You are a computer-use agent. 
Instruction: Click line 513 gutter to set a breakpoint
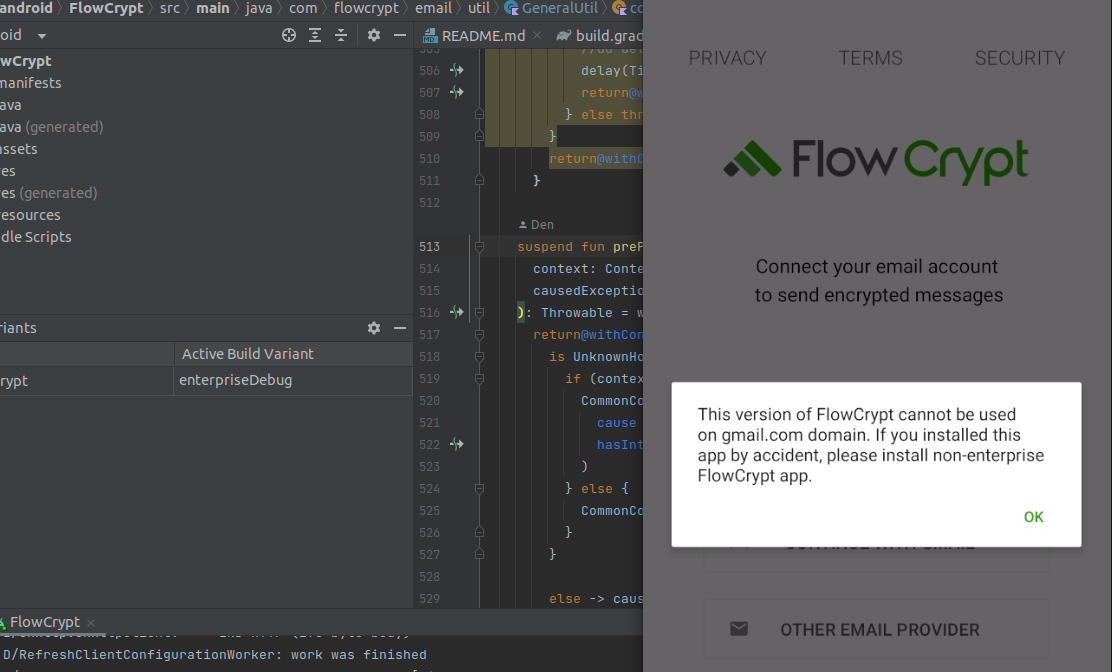tap(443, 246)
